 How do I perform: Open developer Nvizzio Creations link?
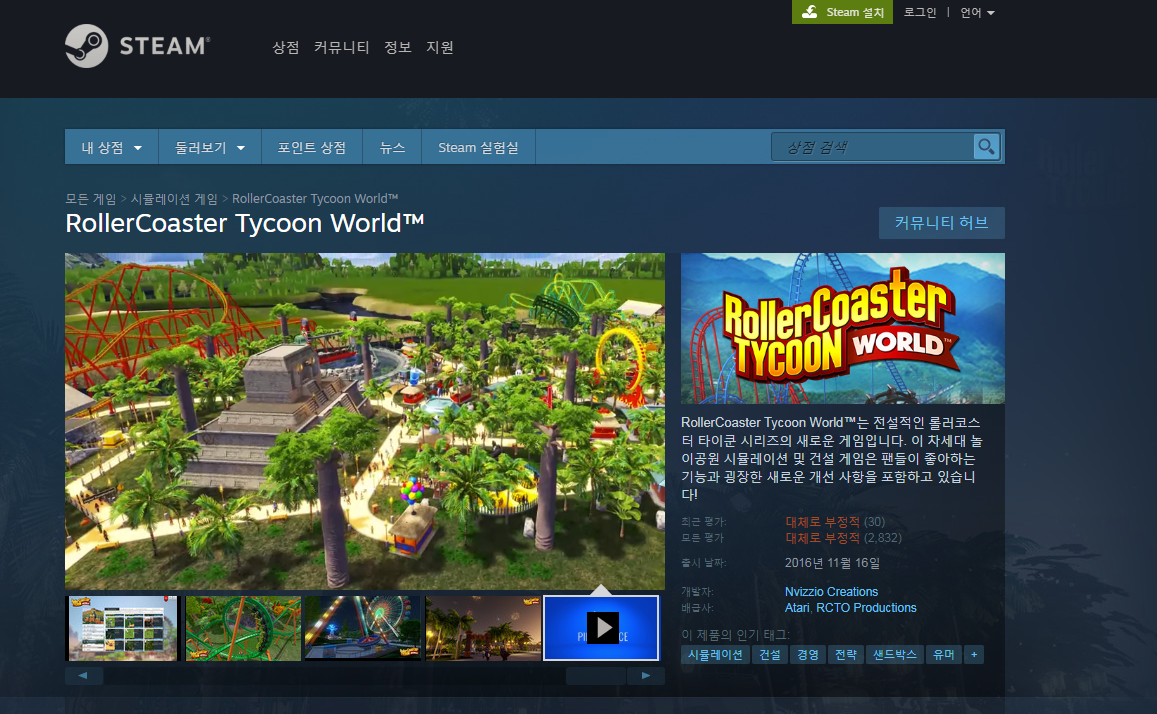[831, 592]
